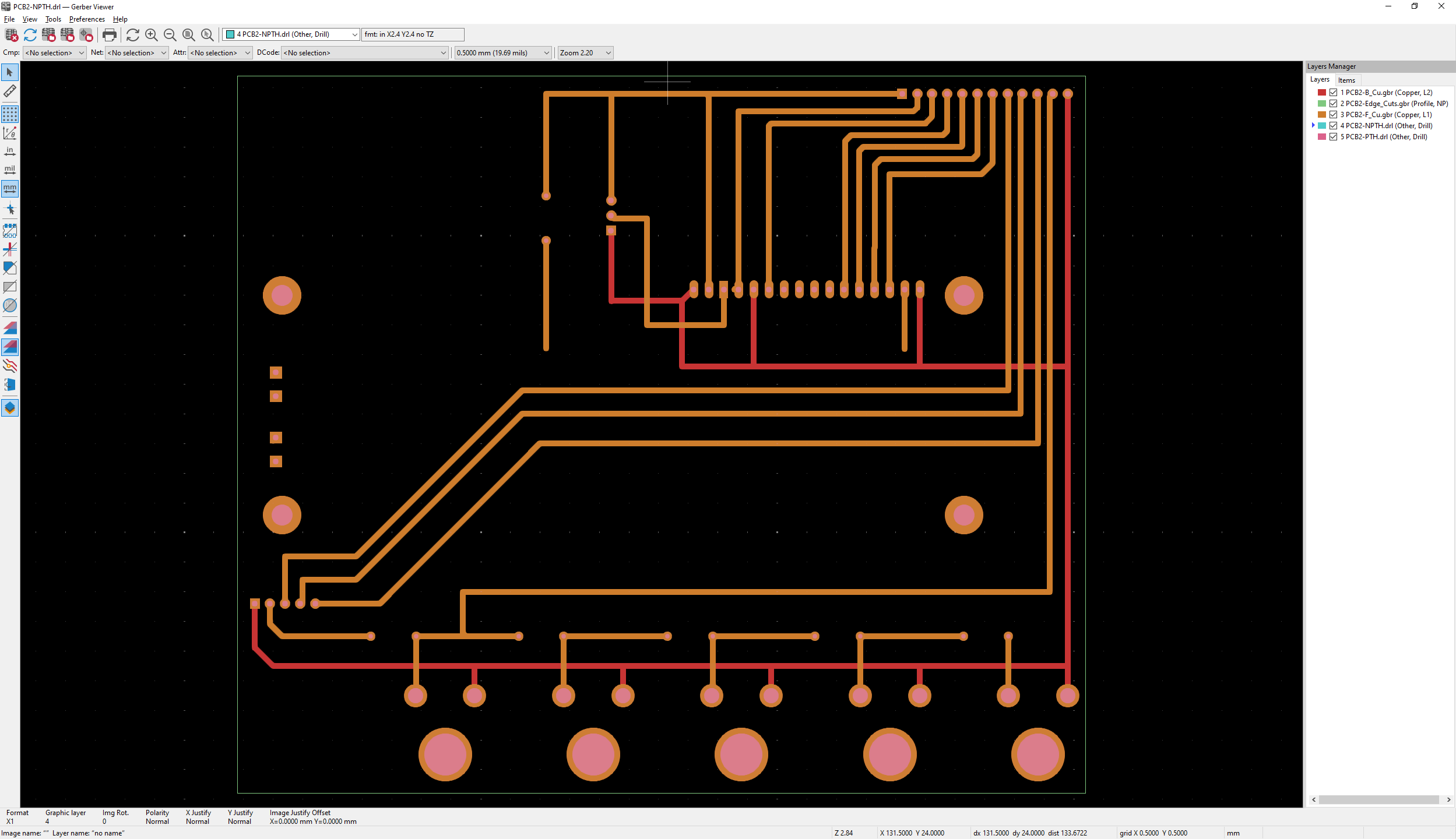
Task: Click the Zoom to Fit Page icon
Action: click(x=188, y=35)
